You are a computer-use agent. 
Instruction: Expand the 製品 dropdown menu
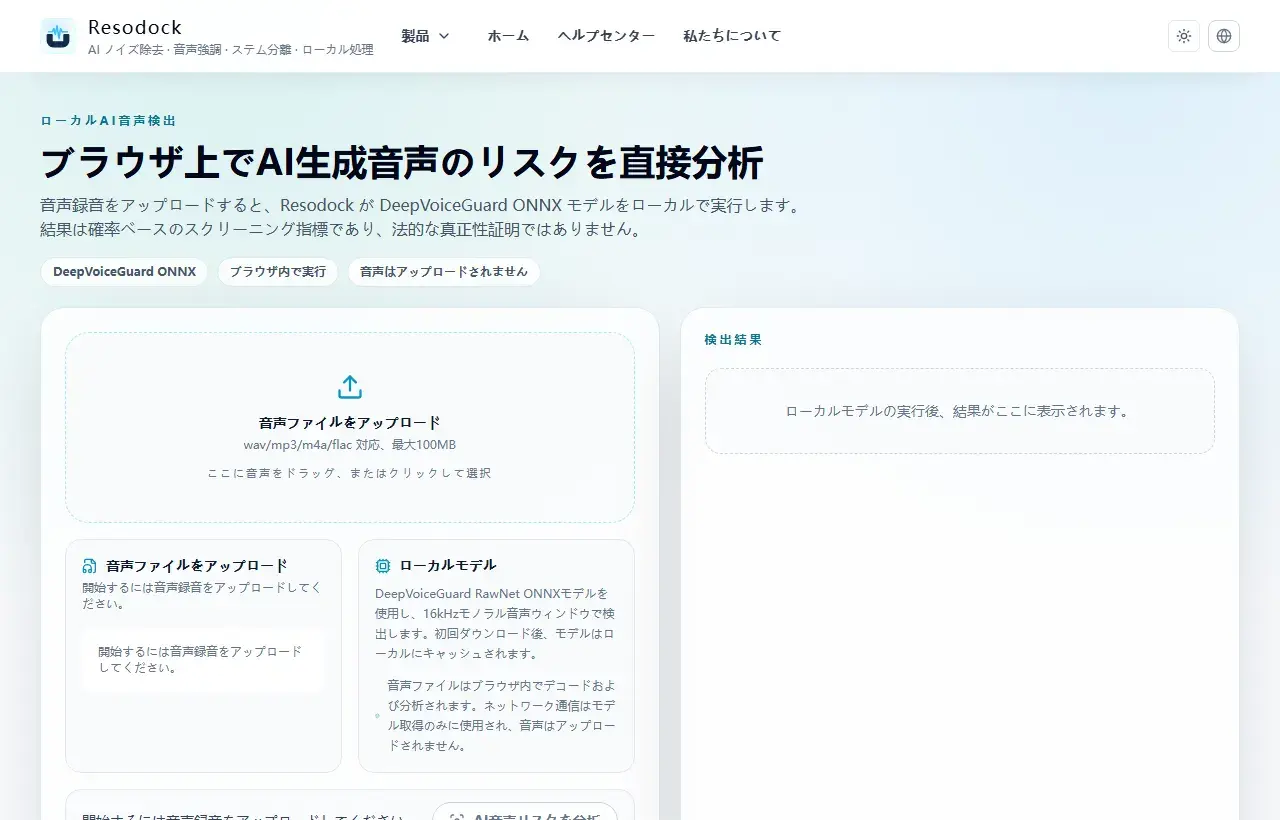point(425,36)
